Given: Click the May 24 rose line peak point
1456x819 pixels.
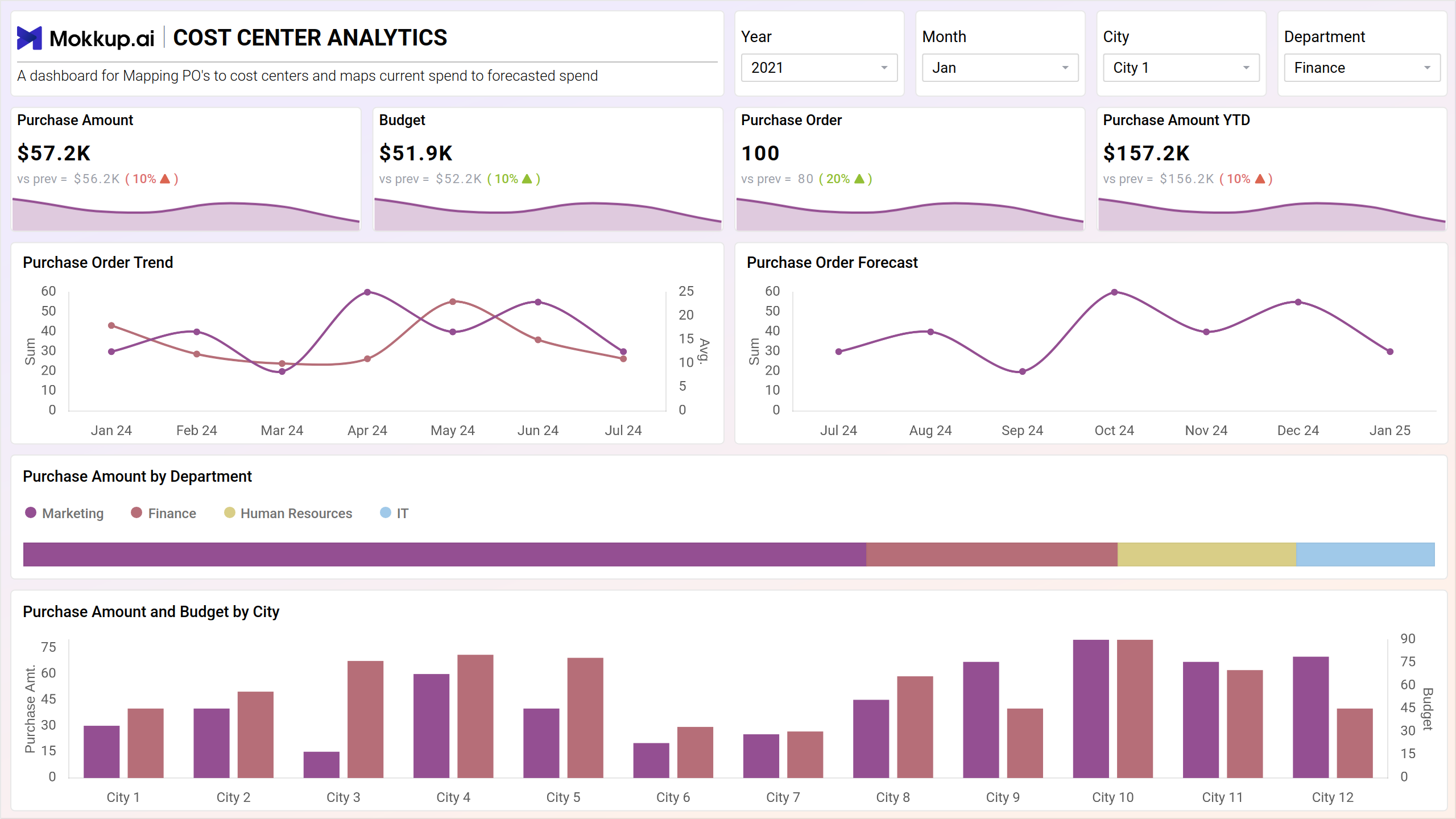Looking at the screenshot, I should 453,301.
